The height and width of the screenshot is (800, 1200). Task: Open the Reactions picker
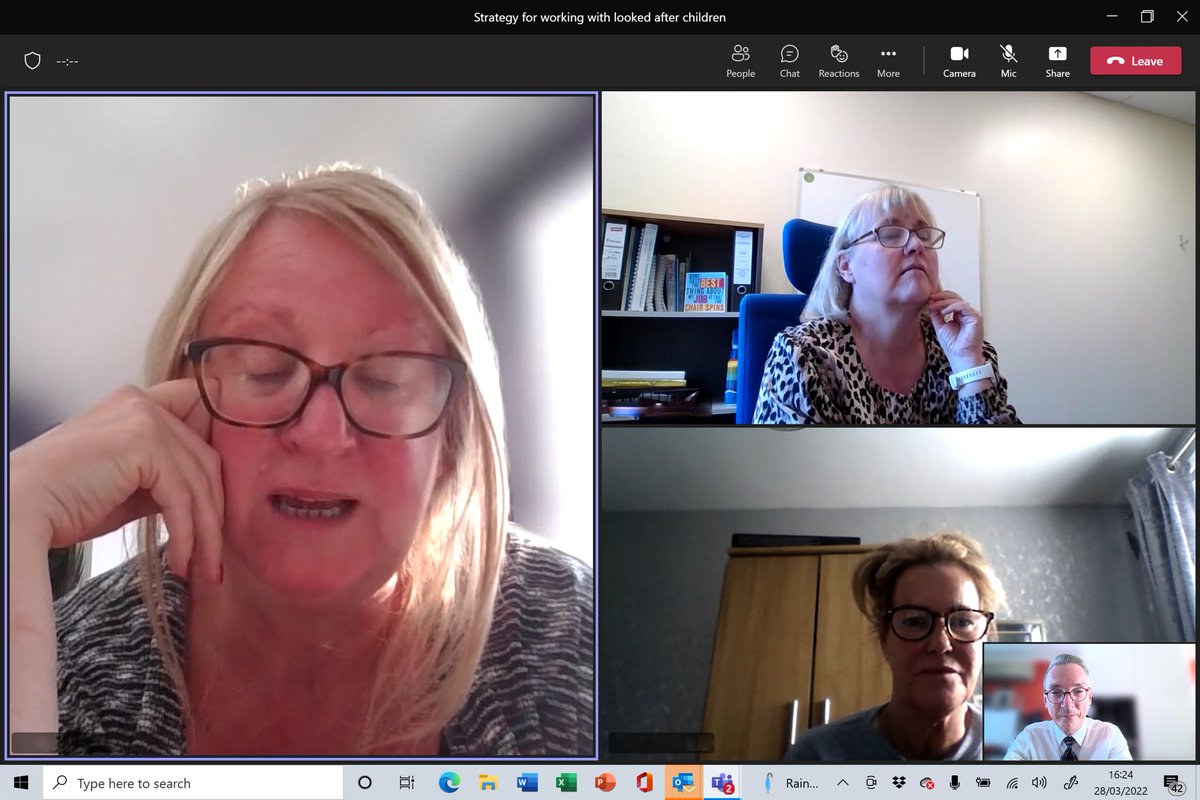tap(839, 60)
